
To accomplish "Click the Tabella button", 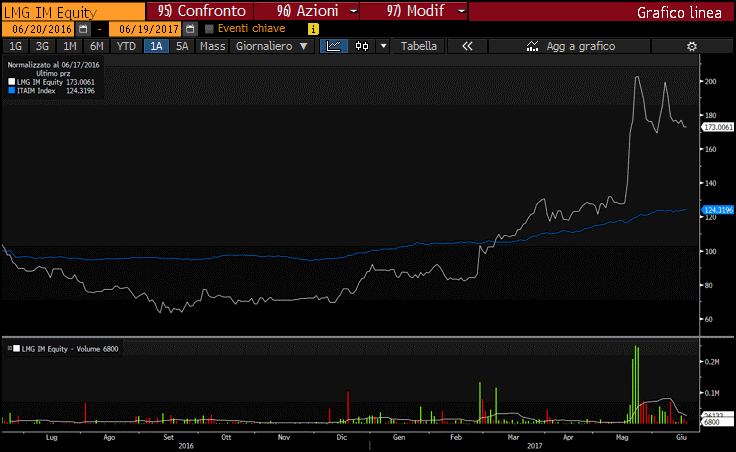I will click(x=418, y=46).
